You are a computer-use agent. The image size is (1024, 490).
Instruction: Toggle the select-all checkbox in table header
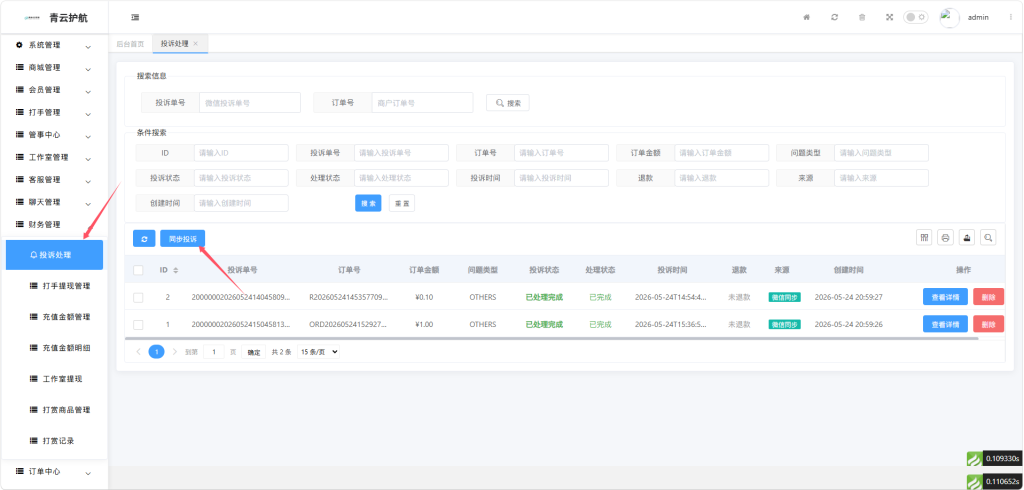[x=138, y=270]
